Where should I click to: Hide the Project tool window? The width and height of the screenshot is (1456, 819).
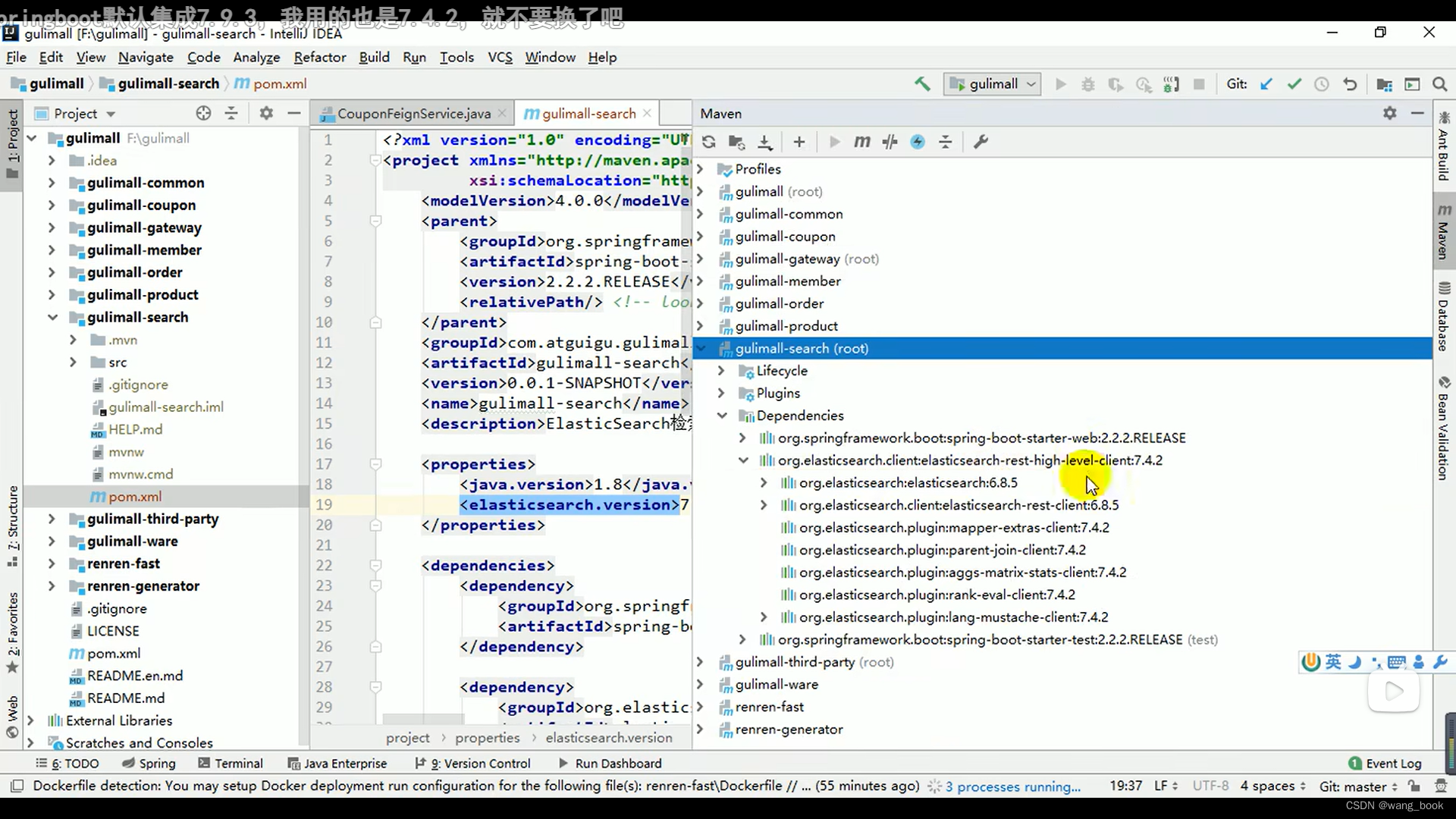click(294, 113)
